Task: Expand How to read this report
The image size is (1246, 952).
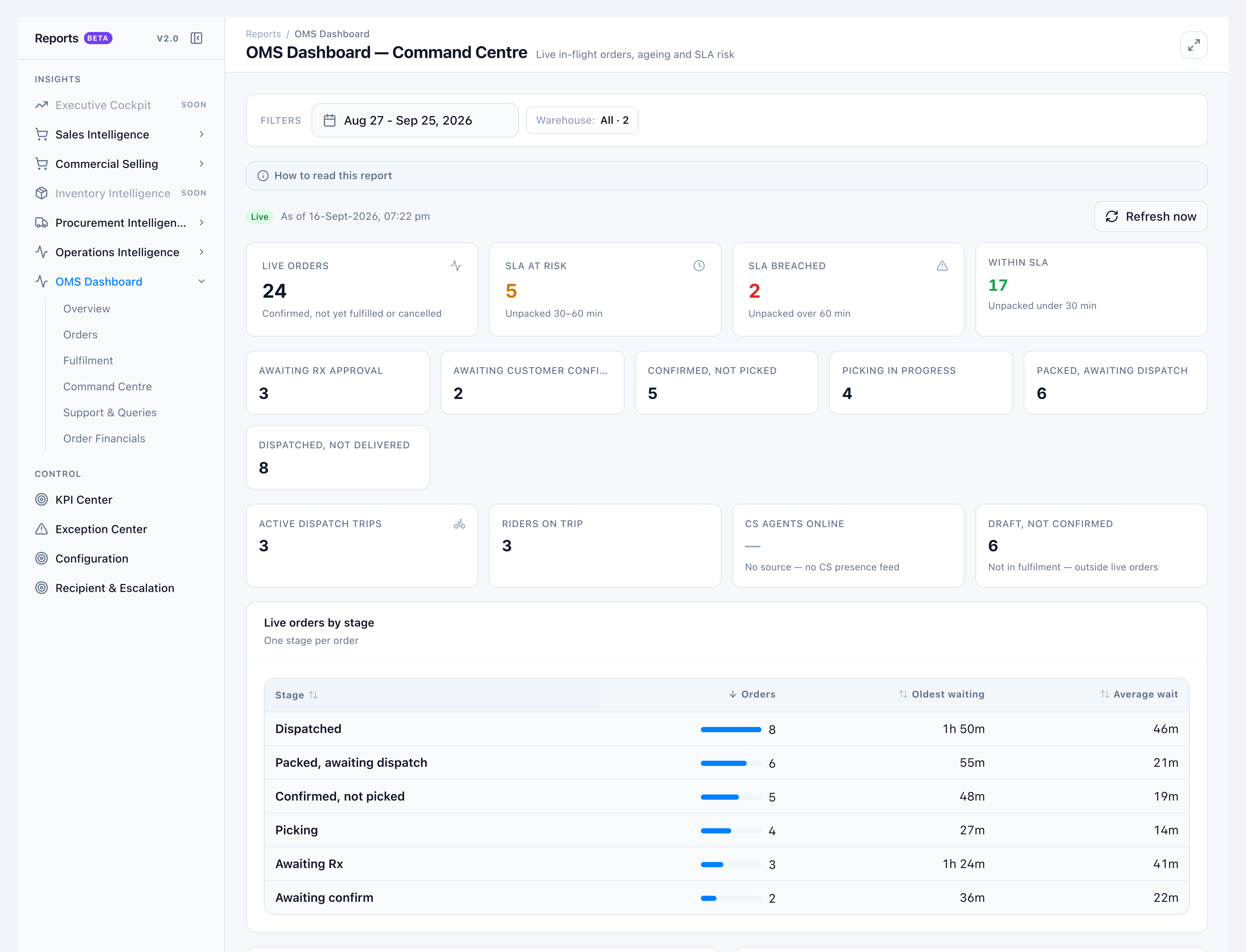Action: [727, 176]
